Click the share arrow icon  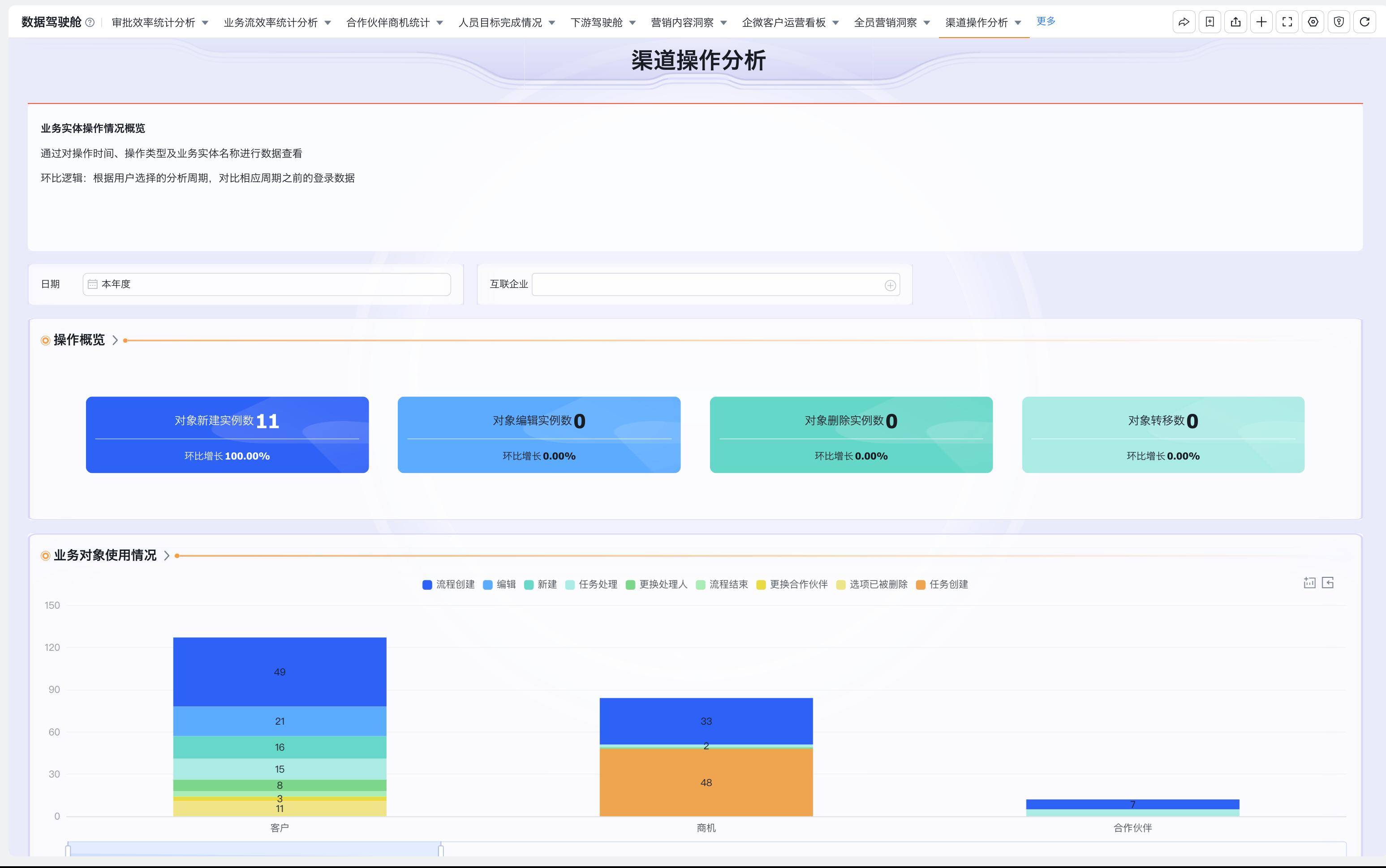[x=1184, y=22]
